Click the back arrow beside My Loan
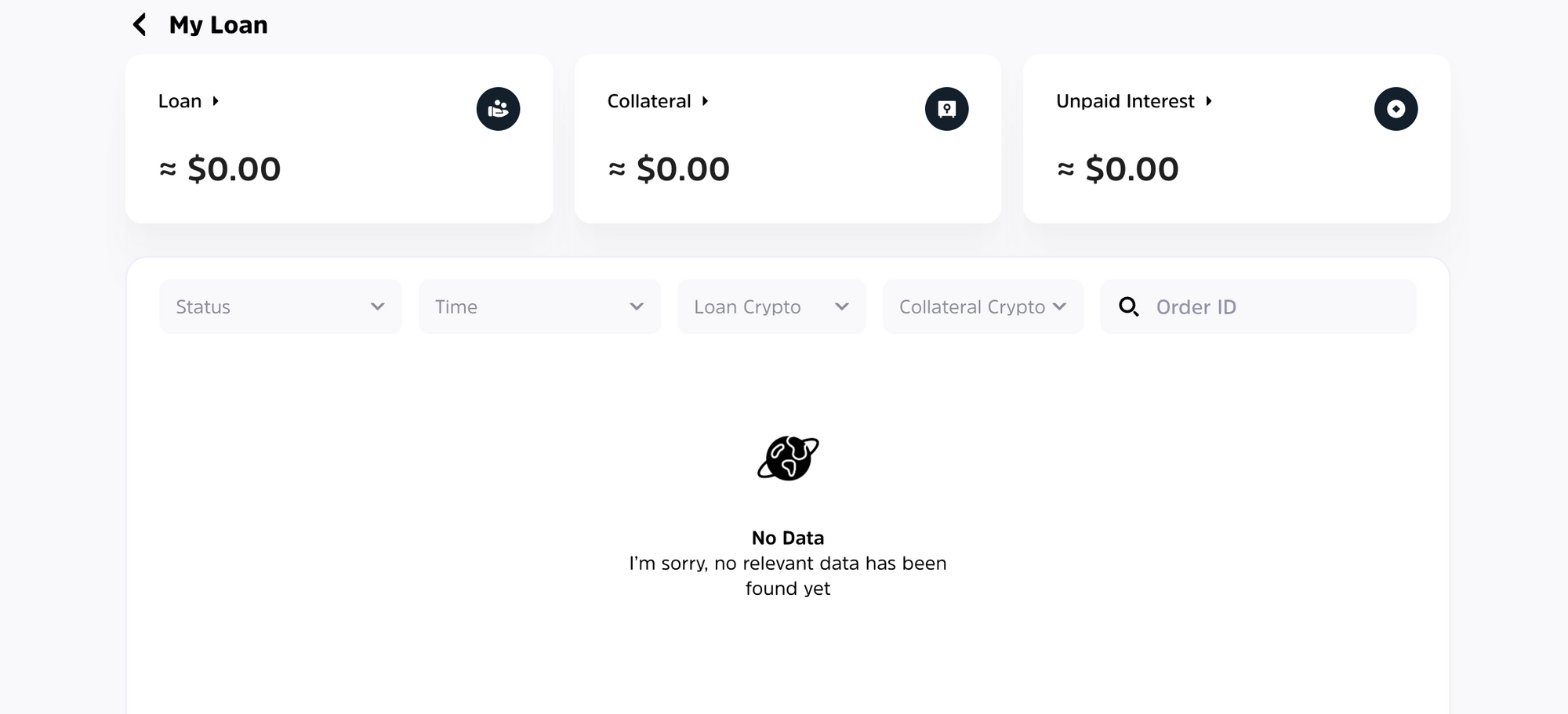The height and width of the screenshot is (714, 1568). [140, 25]
